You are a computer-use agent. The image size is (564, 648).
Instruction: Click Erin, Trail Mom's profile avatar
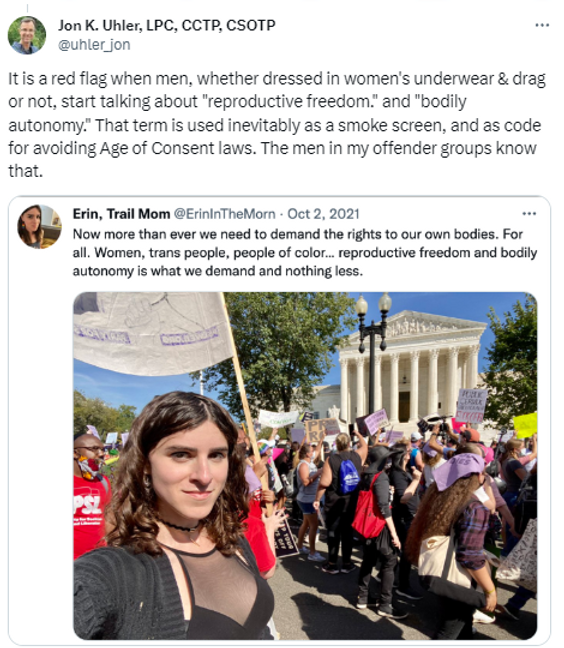click(39, 226)
